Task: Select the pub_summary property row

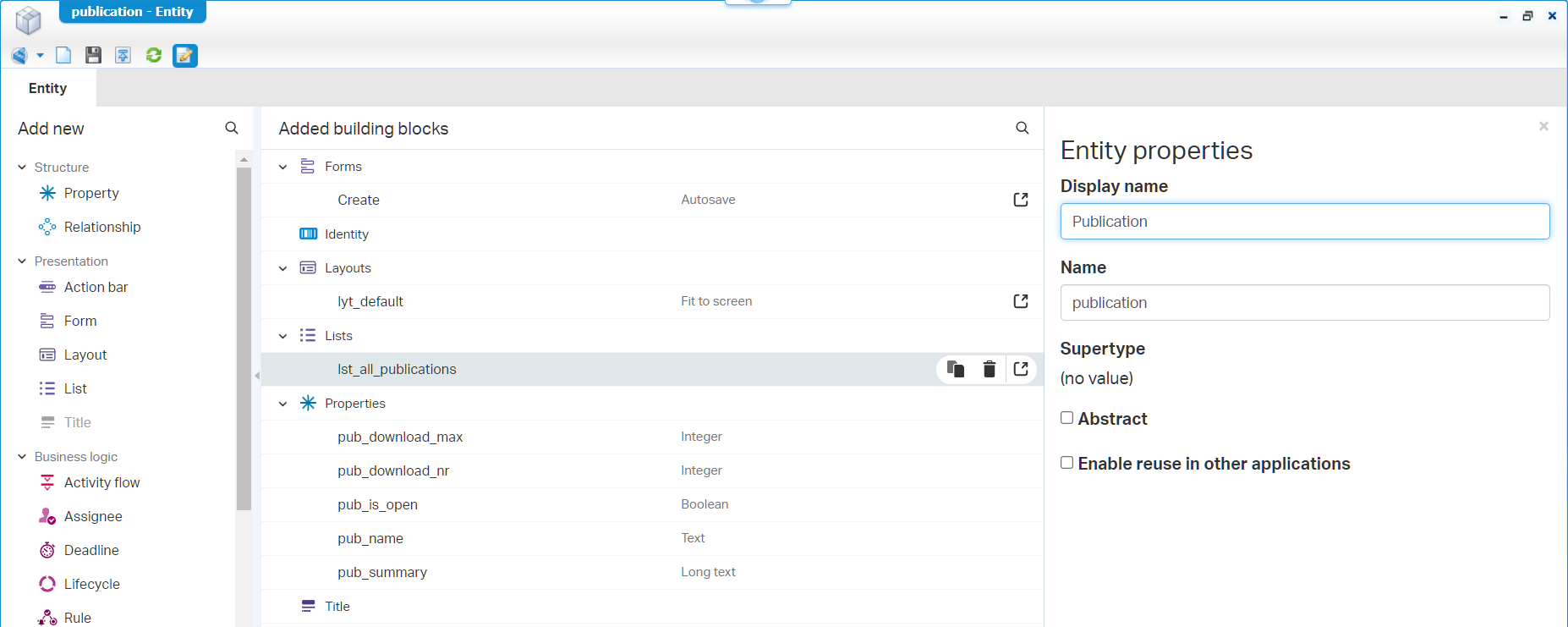Action: [x=382, y=572]
